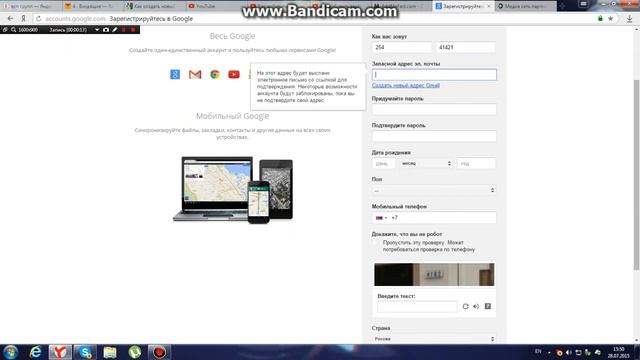Image resolution: width=640 pixels, height=360 pixels.
Task: Click the last name field containing 41421
Action: pos(466,47)
